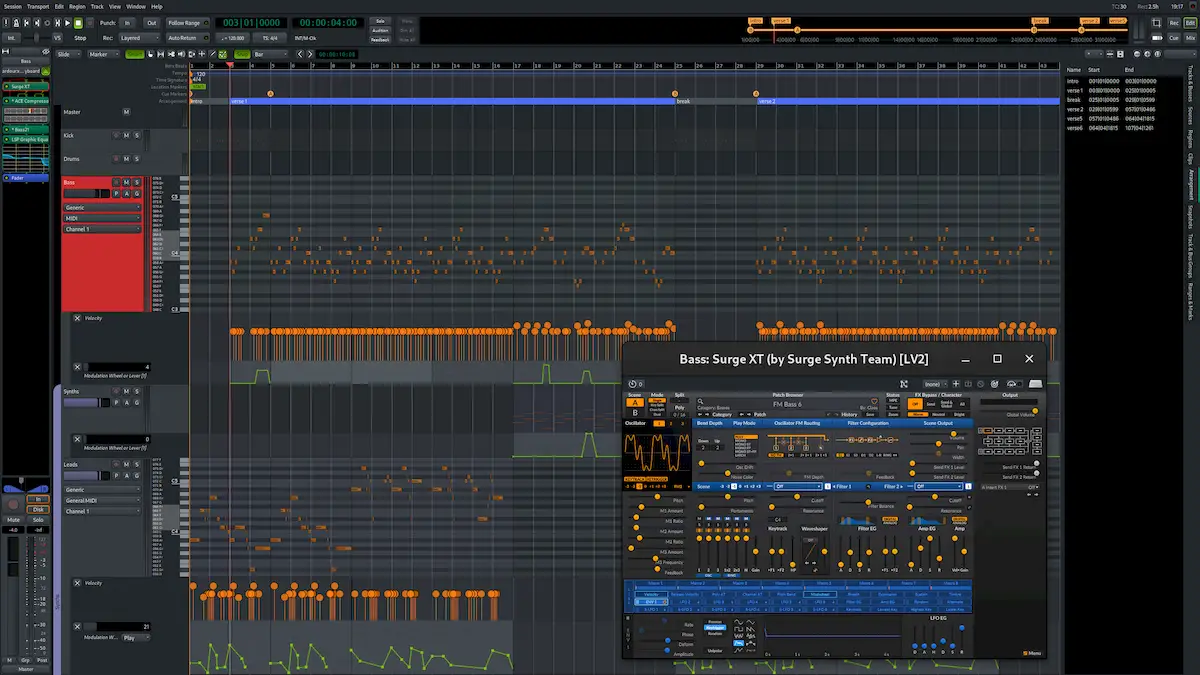Select Fader in Bass processor box
The height and width of the screenshot is (675, 1200).
[26, 178]
